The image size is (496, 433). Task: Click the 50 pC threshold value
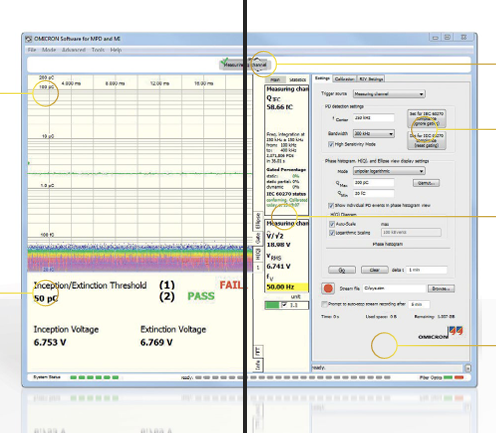coord(46,298)
